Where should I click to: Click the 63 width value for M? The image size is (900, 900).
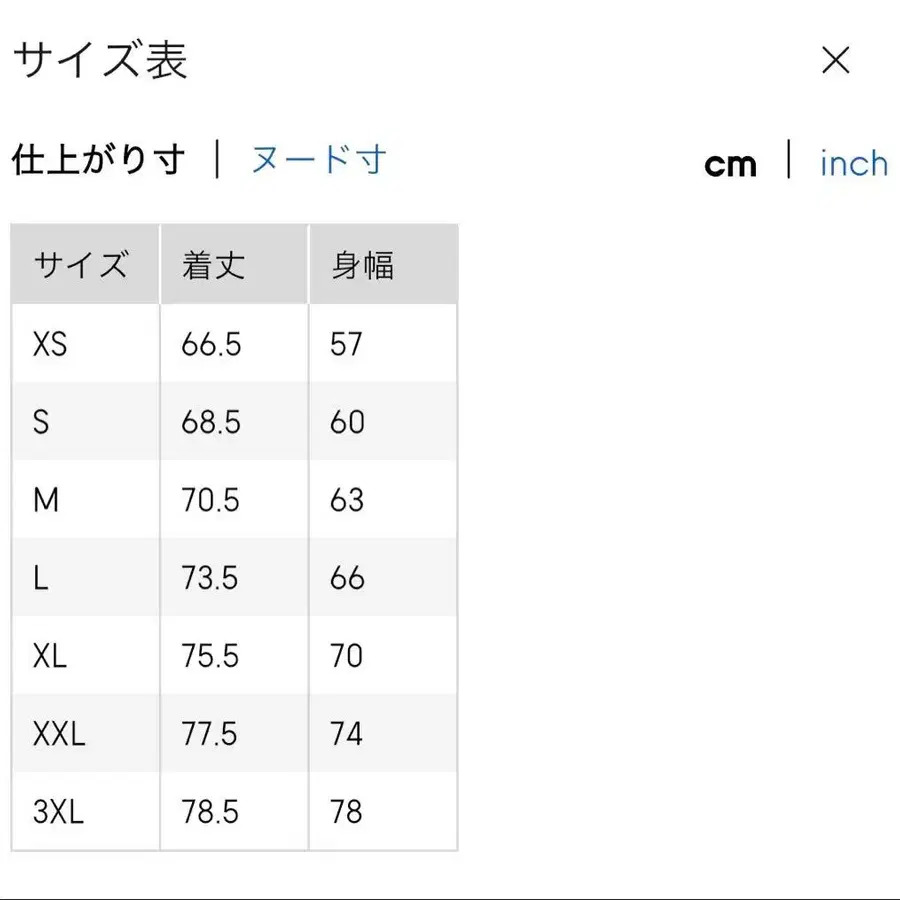tap(346, 500)
